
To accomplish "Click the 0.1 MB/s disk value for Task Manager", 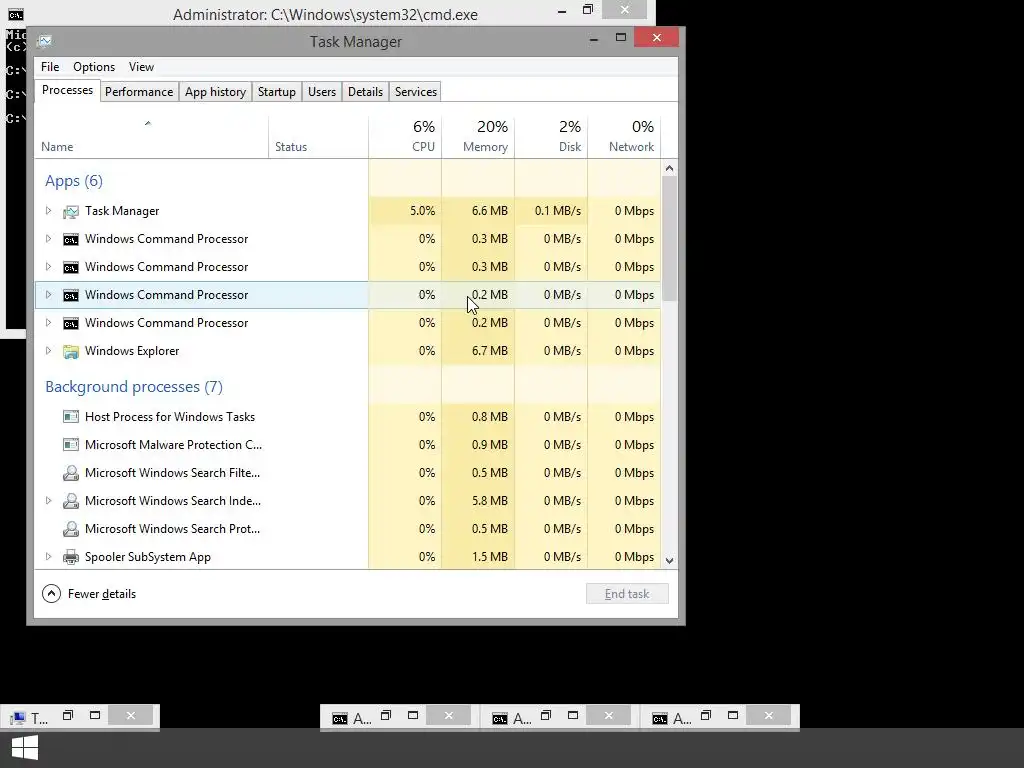I will coord(558,211).
